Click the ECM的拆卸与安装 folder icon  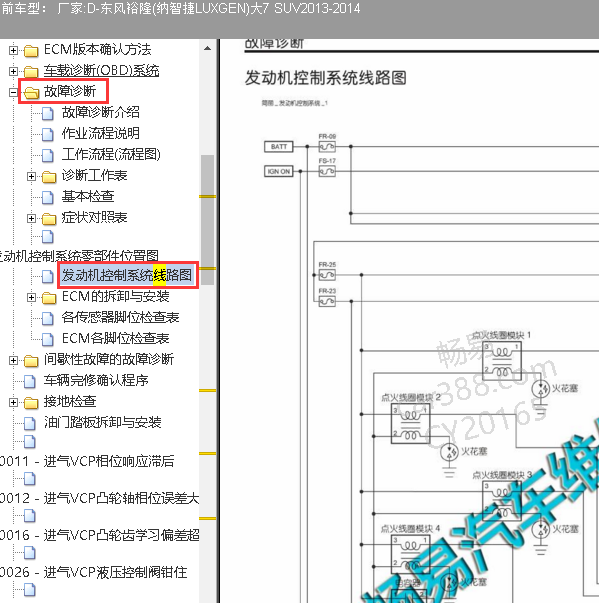49,297
